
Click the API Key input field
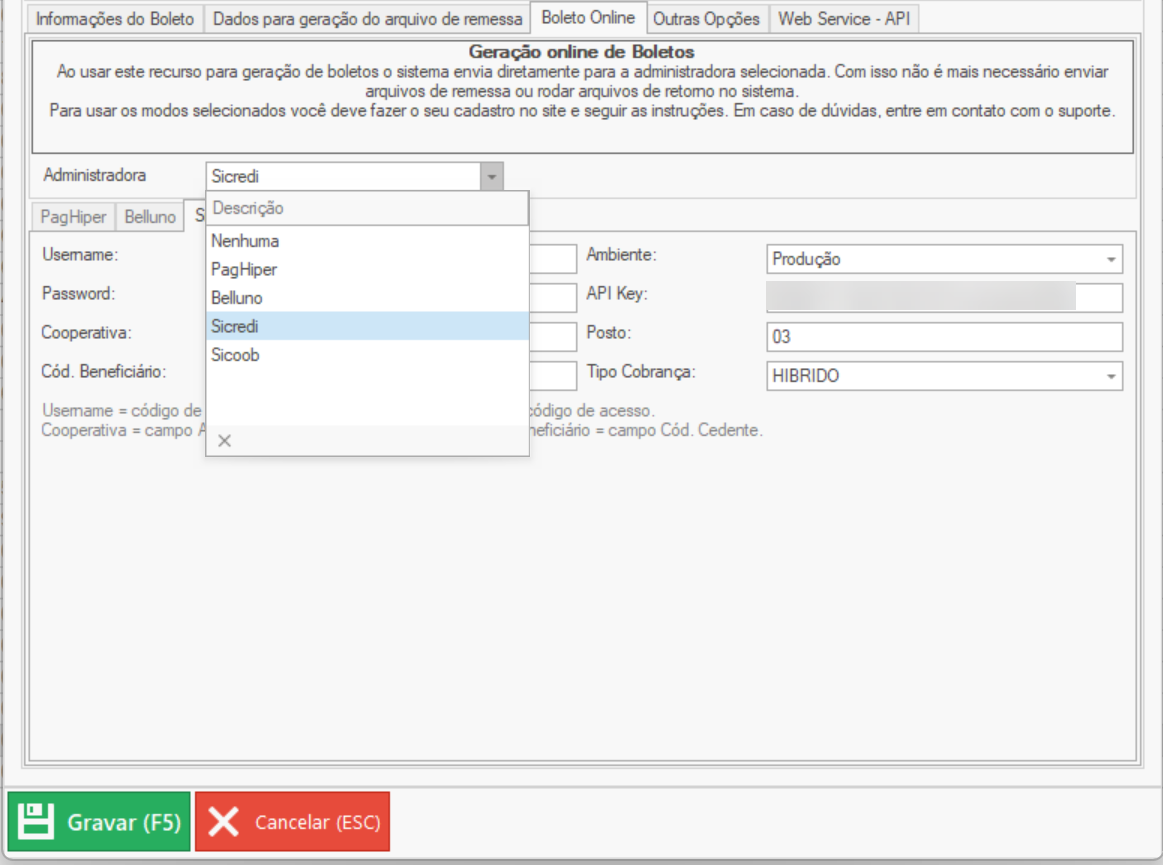click(944, 298)
